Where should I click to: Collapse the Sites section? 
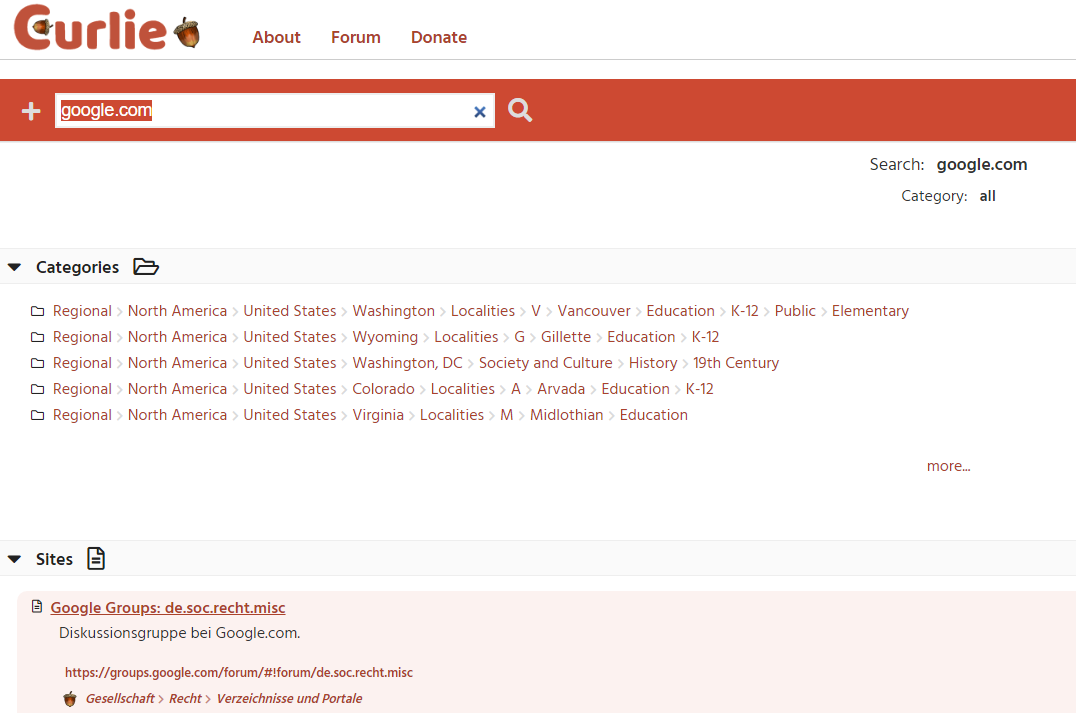click(14, 559)
